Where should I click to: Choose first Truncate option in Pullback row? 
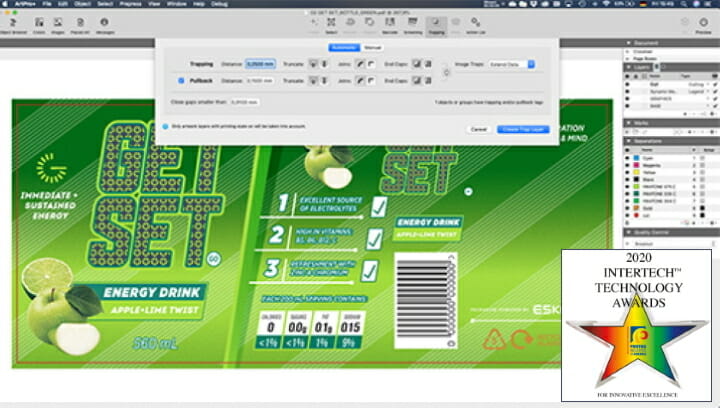[x=313, y=81]
